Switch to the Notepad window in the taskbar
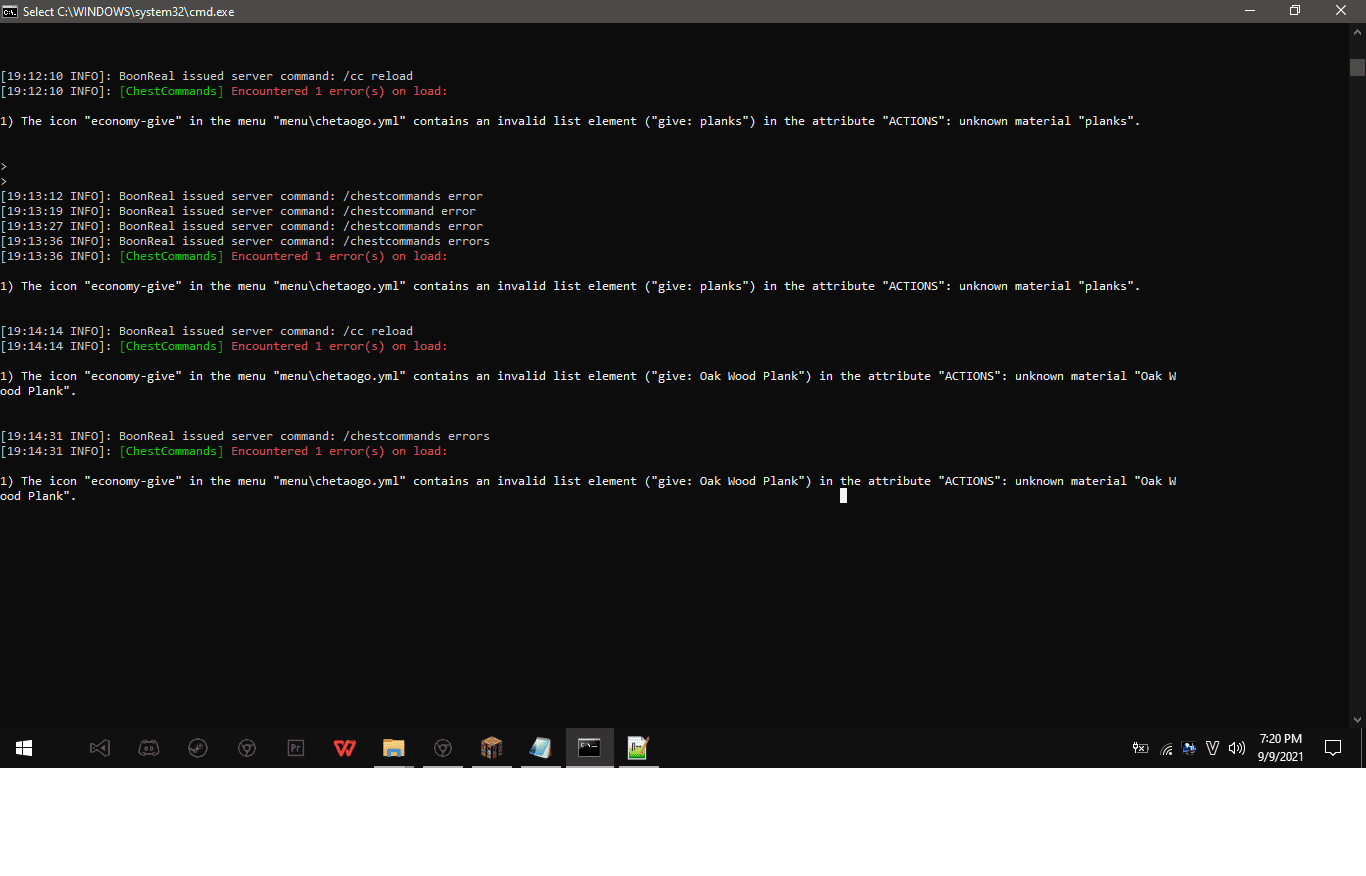 pos(540,748)
